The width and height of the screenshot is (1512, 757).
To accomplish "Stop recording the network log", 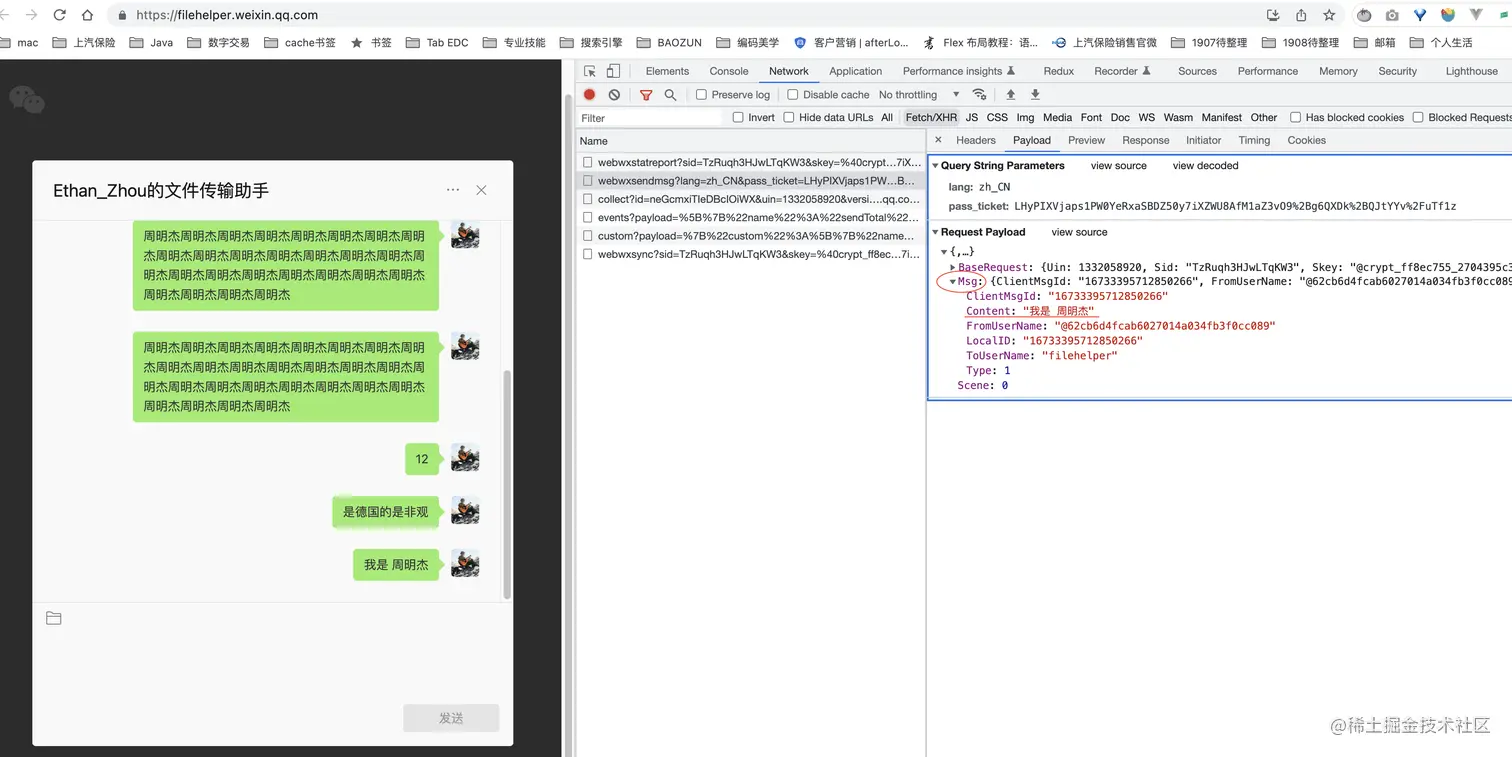I will click(590, 95).
